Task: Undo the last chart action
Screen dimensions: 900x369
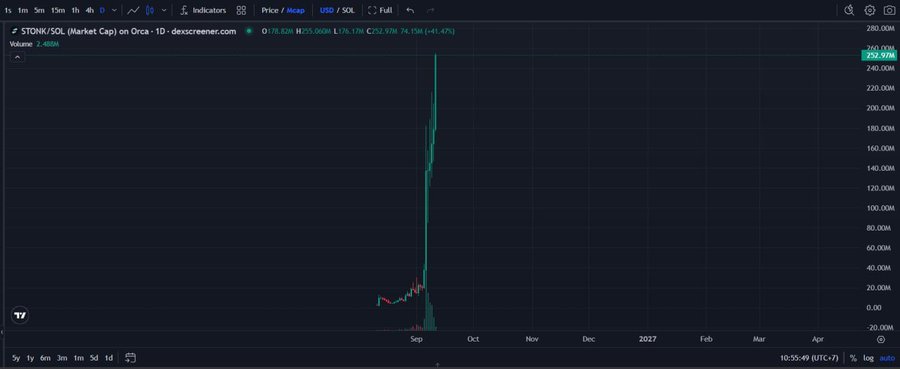Action: [410, 10]
